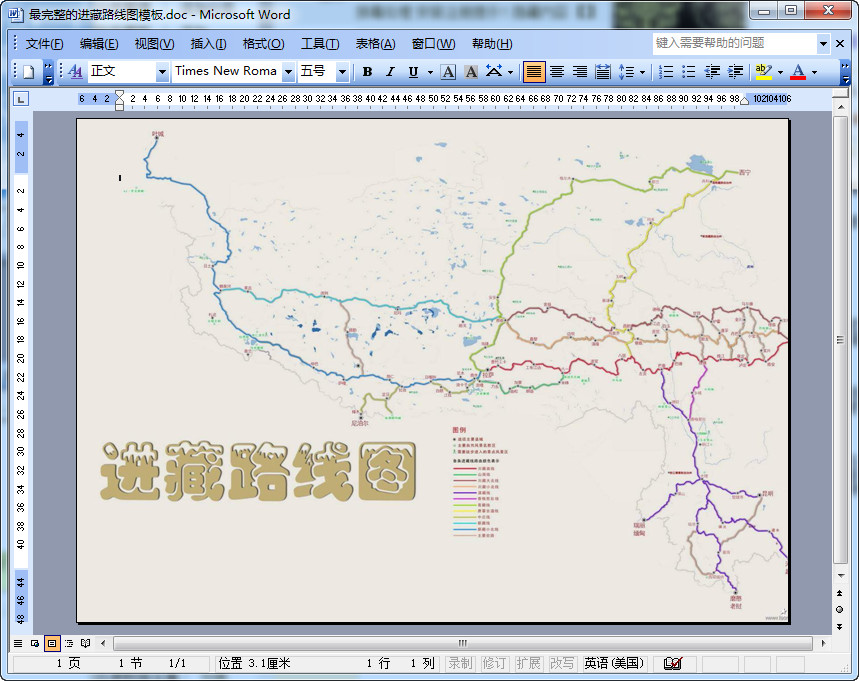Click the horizontal scrollbar right arrow
Screen dimensions: 859x681
tap(823, 643)
